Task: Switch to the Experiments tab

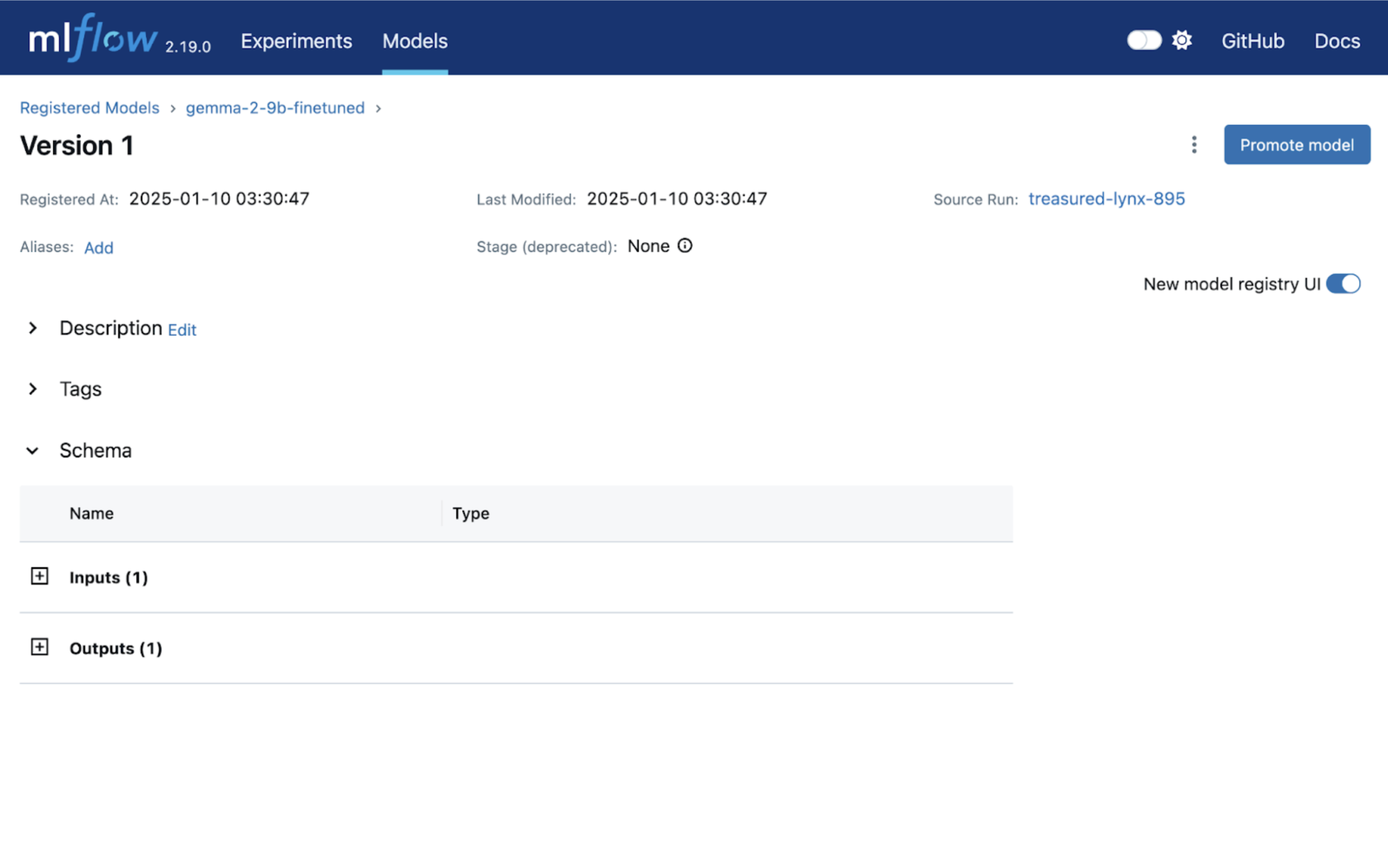Action: [x=296, y=41]
